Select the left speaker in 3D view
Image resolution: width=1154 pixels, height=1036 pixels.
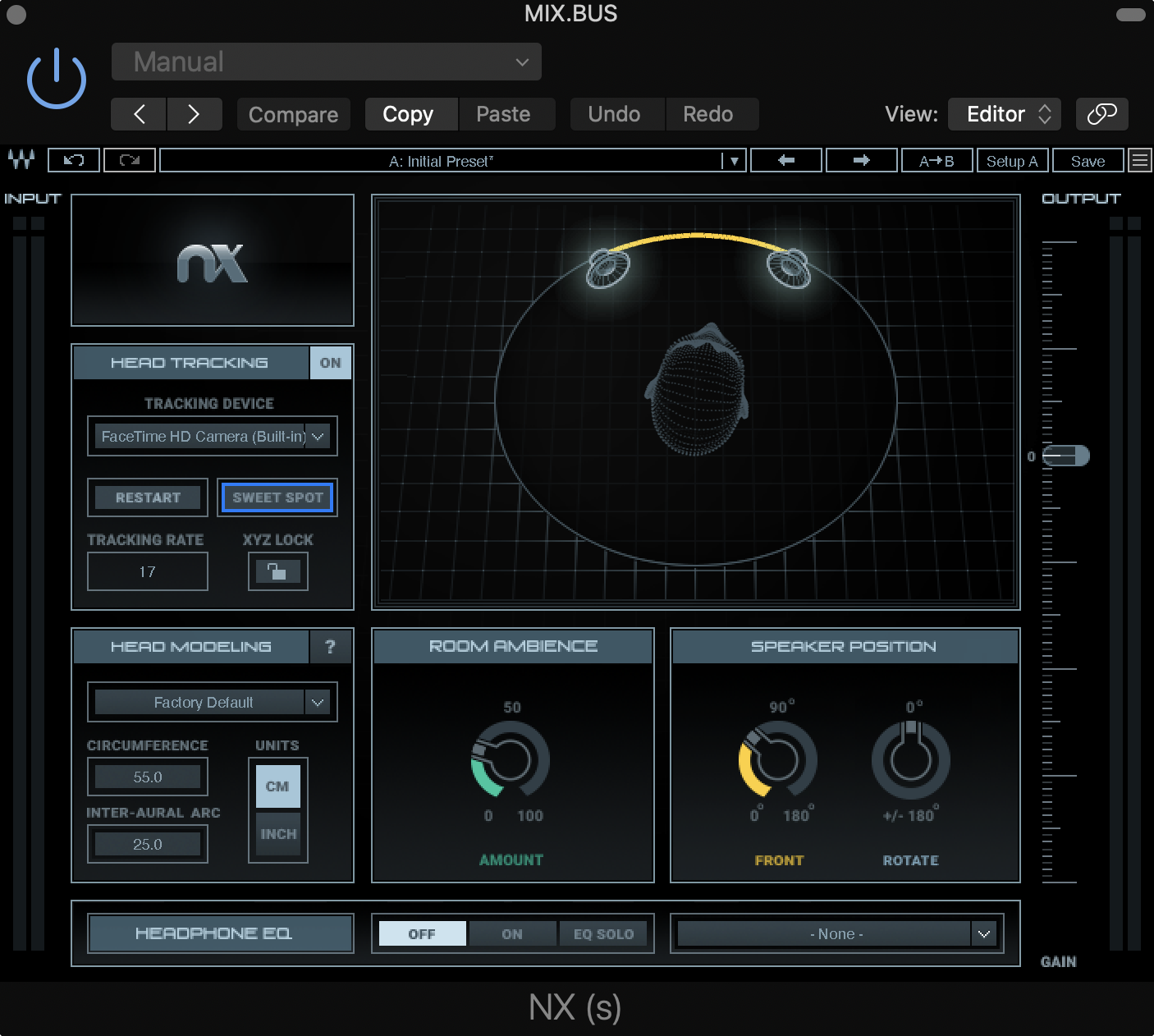point(609,268)
